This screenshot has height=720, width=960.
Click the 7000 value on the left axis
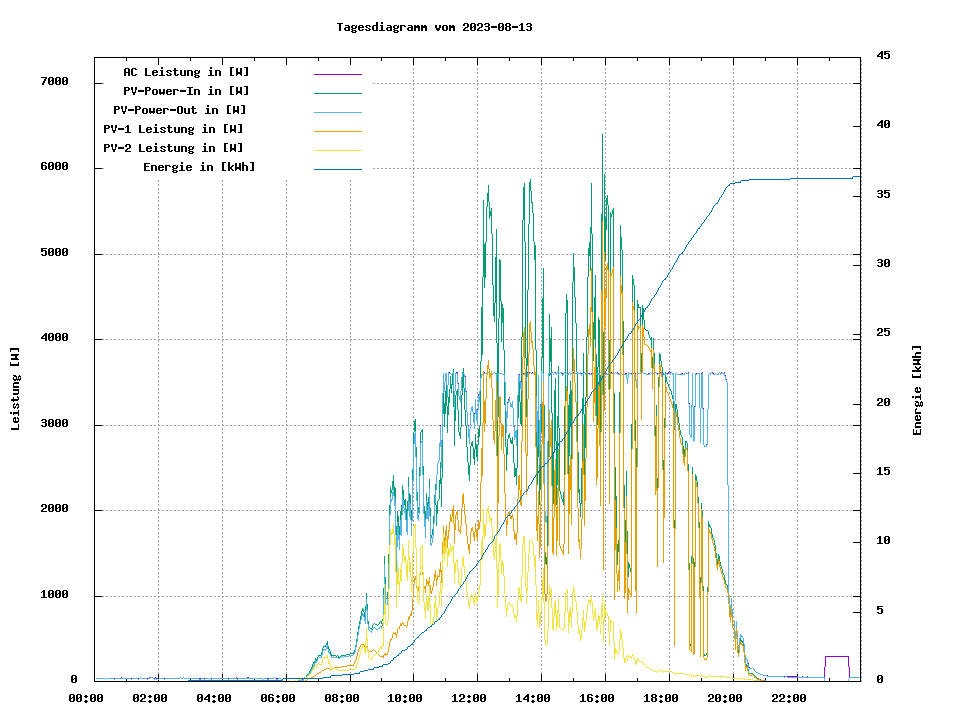pyautogui.click(x=54, y=81)
